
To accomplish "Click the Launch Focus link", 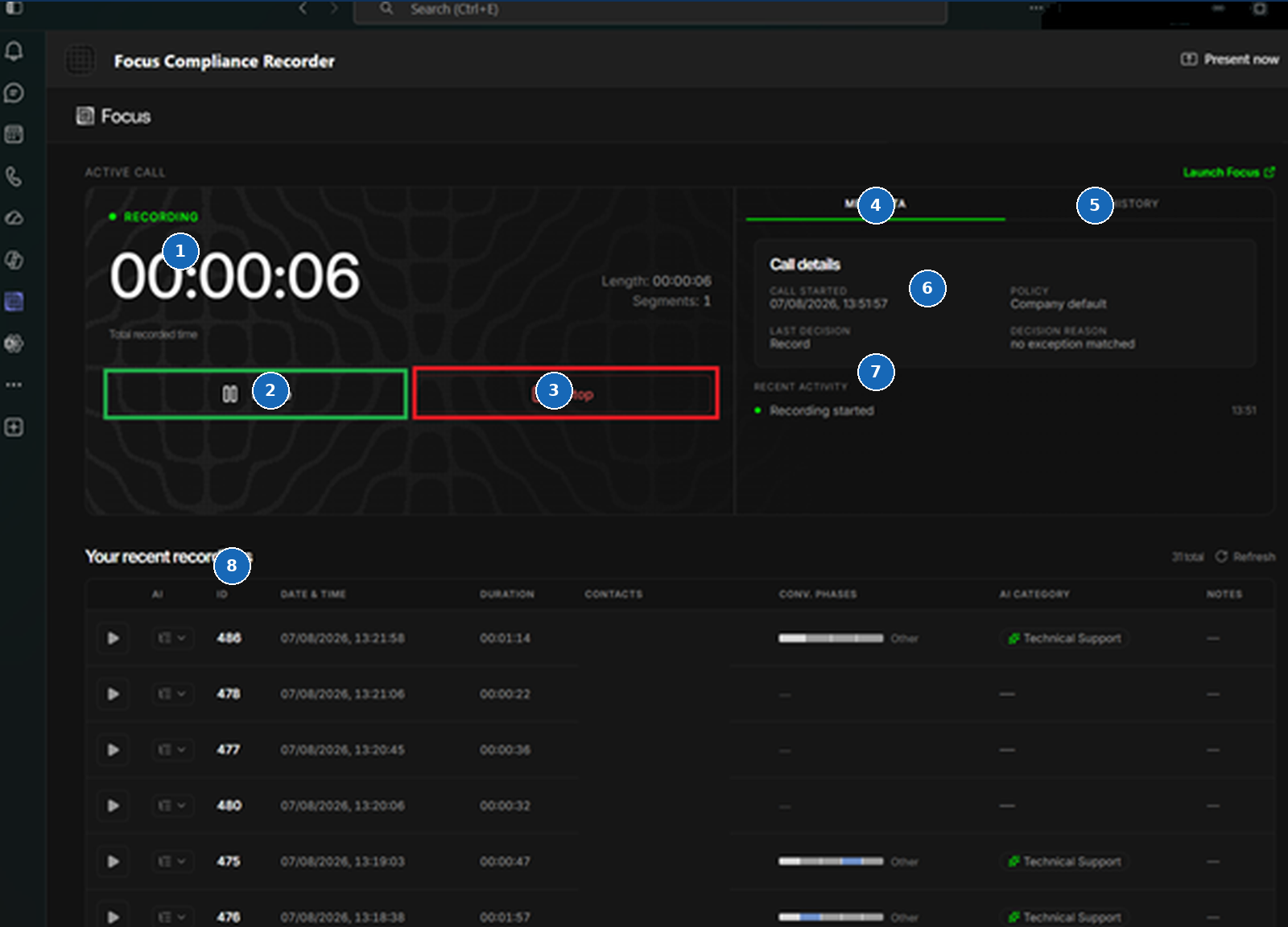I will pyautogui.click(x=1228, y=172).
